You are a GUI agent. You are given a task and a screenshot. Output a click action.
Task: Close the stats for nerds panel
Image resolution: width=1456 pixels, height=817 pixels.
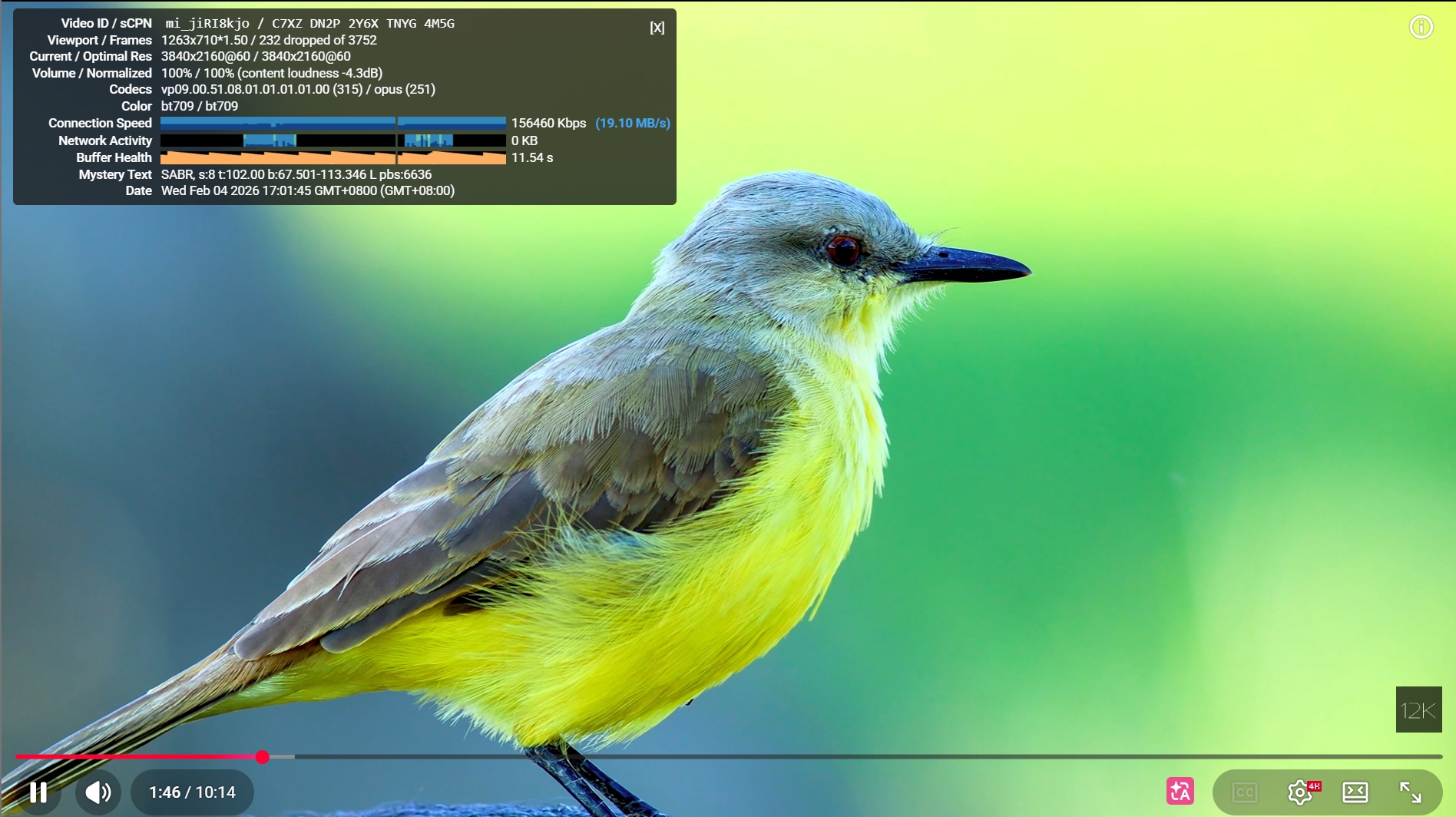(657, 28)
